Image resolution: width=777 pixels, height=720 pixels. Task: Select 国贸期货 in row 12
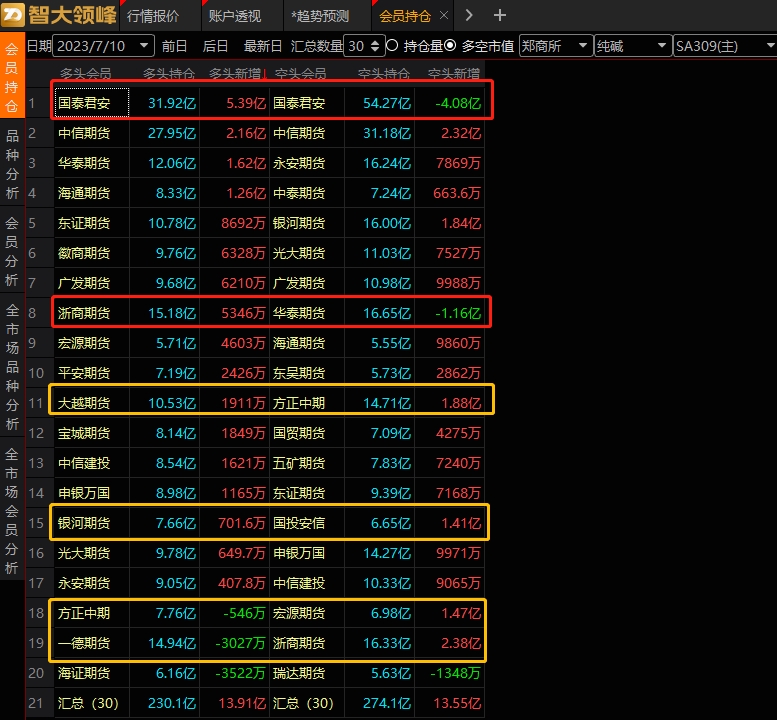[307, 433]
